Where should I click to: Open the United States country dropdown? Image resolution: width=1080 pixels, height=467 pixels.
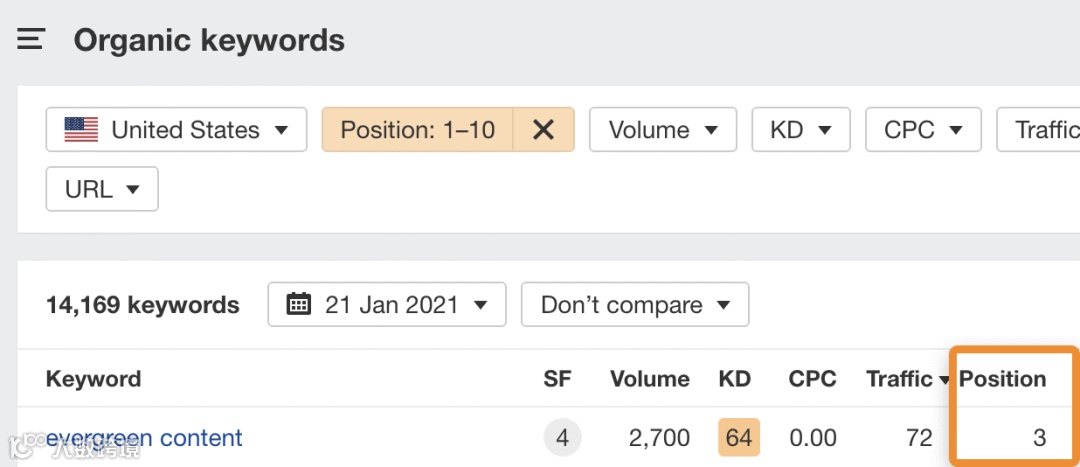[176, 130]
